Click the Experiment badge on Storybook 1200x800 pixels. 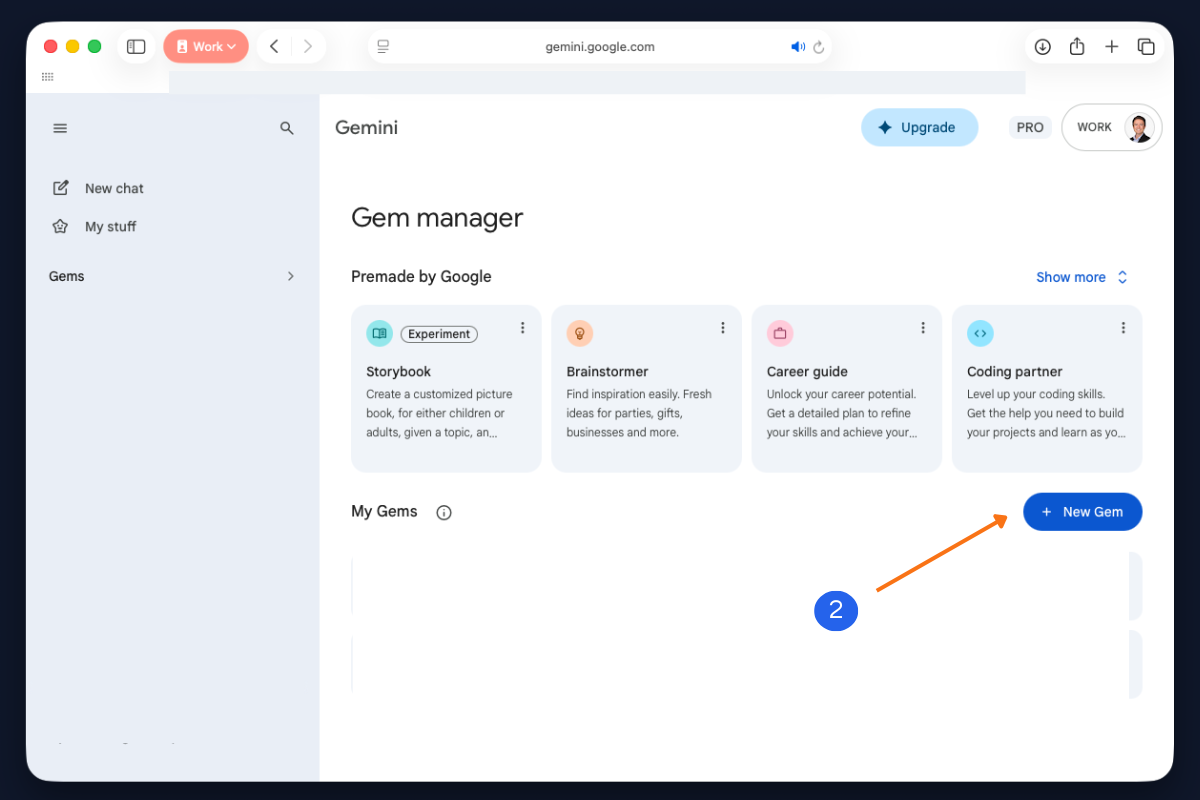pos(439,334)
